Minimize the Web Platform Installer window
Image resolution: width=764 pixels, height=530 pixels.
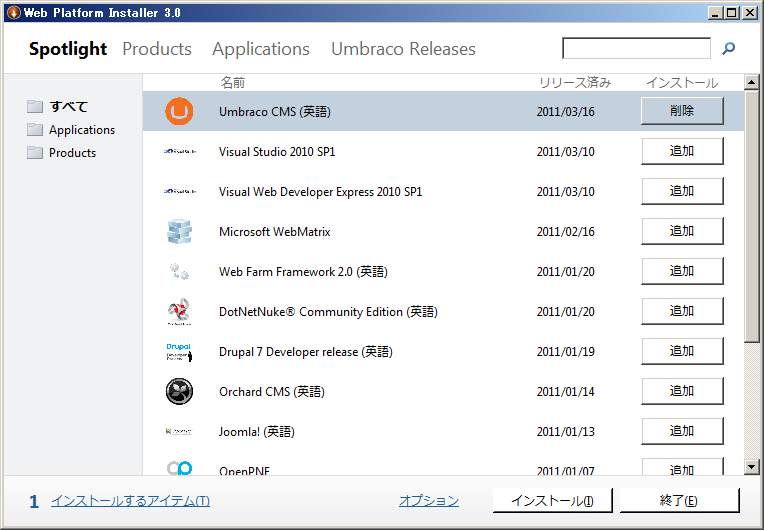(715, 13)
